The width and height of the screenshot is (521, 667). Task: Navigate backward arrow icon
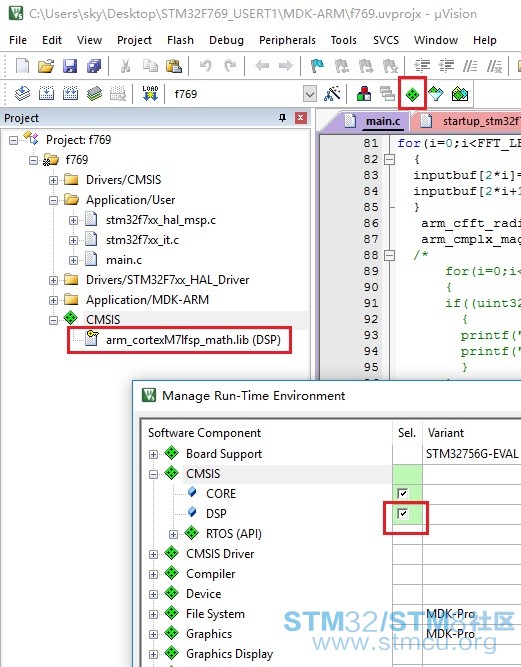point(262,66)
